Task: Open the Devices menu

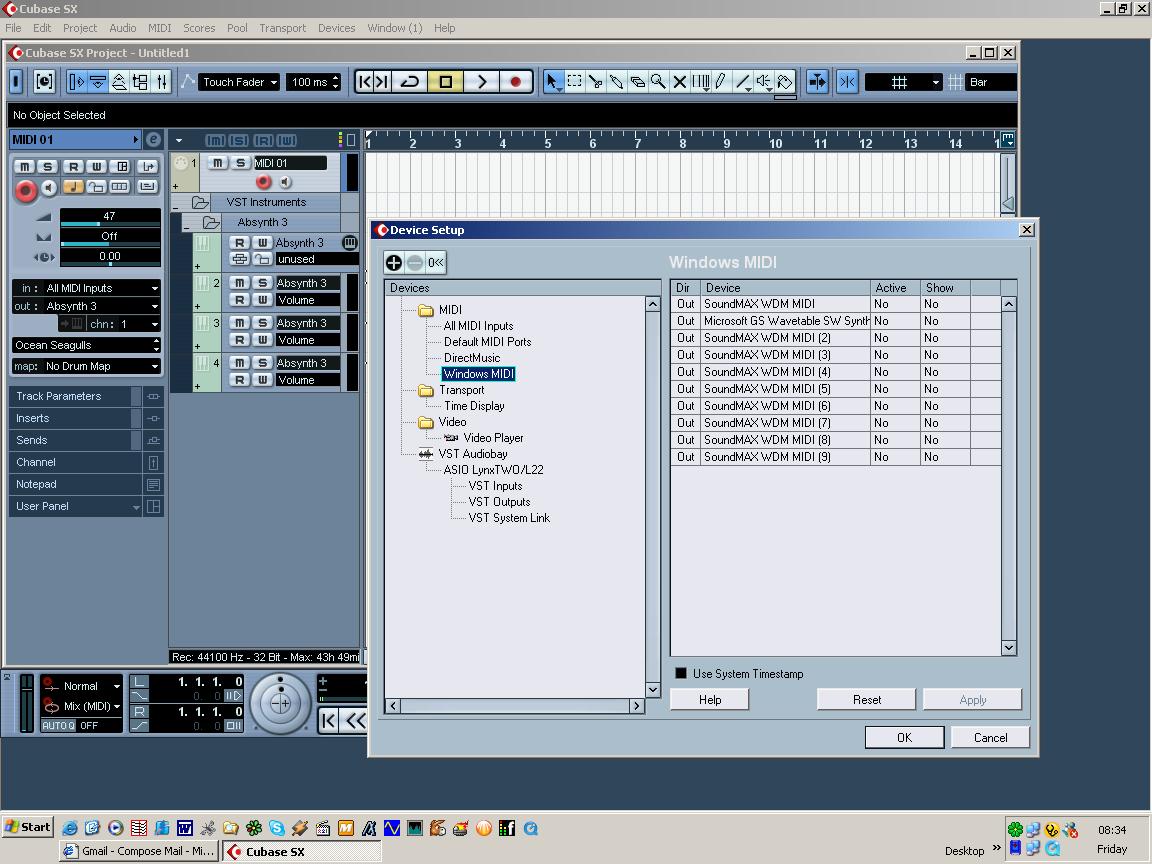Action: pyautogui.click(x=336, y=28)
